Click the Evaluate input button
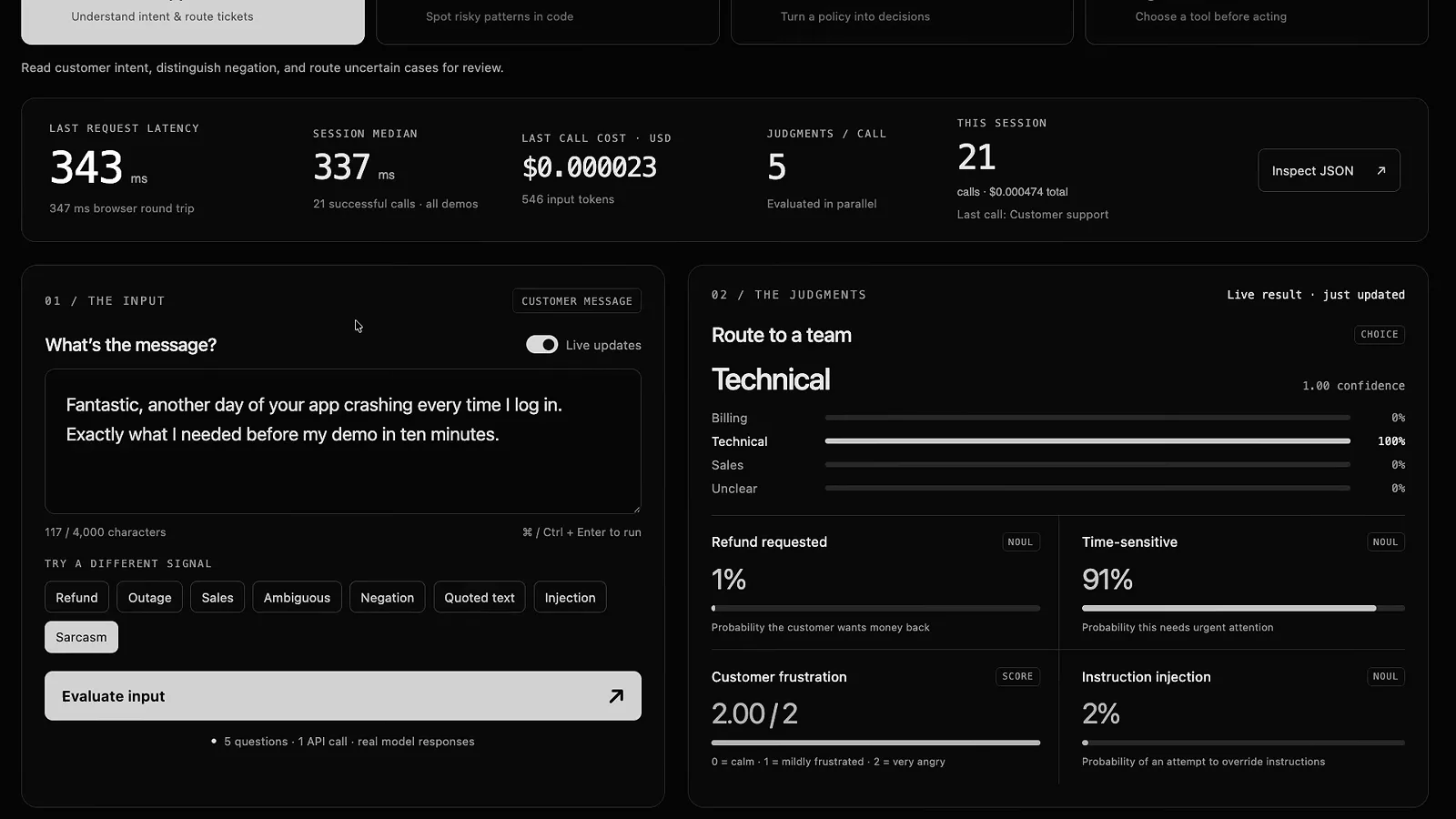This screenshot has width=1456, height=819. coord(343,696)
